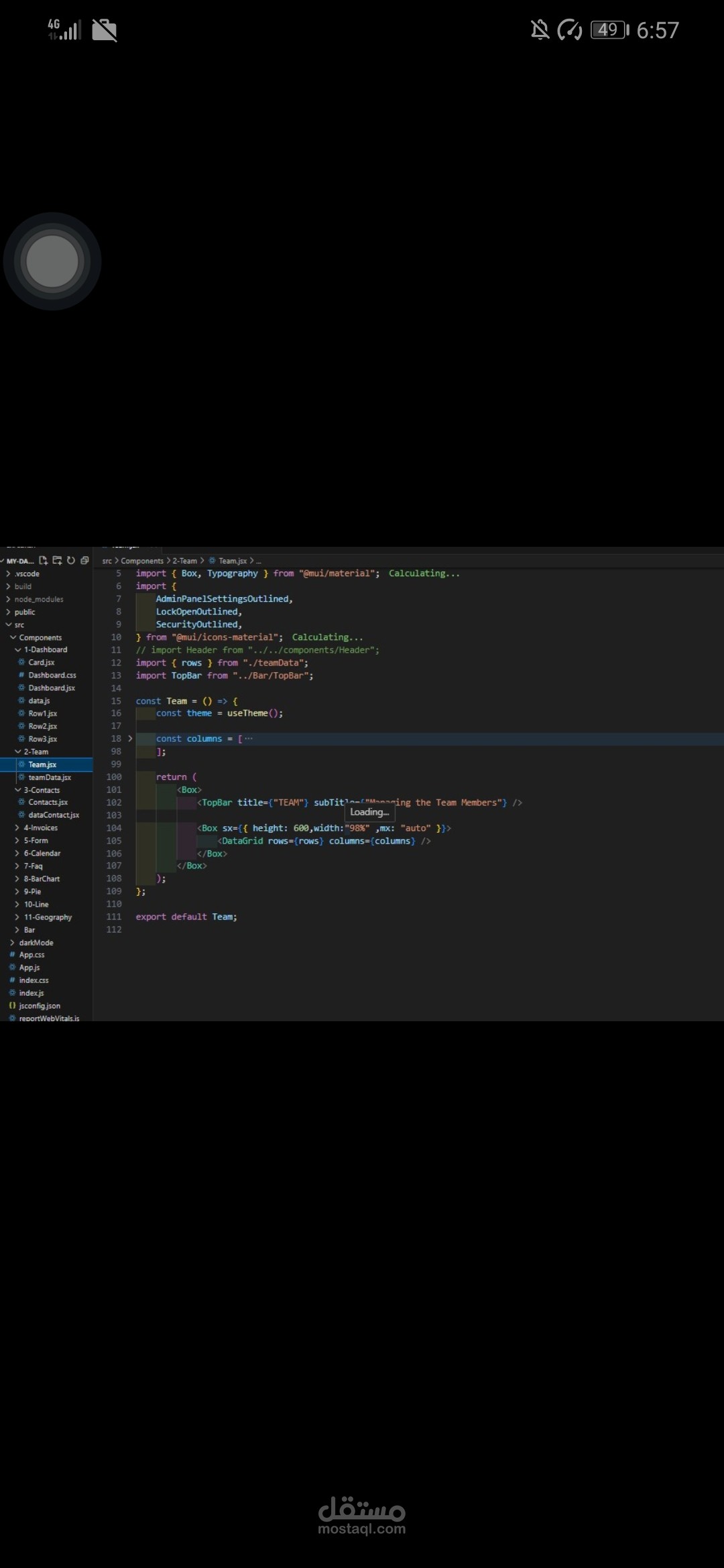Open App.css file
Image resolution: width=724 pixels, height=1568 pixels.
point(32,955)
